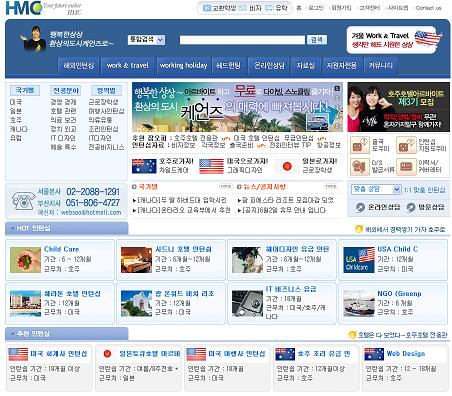The width and height of the screenshot is (452, 396).
Task: Click the 로그인 link
Action: [316, 8]
